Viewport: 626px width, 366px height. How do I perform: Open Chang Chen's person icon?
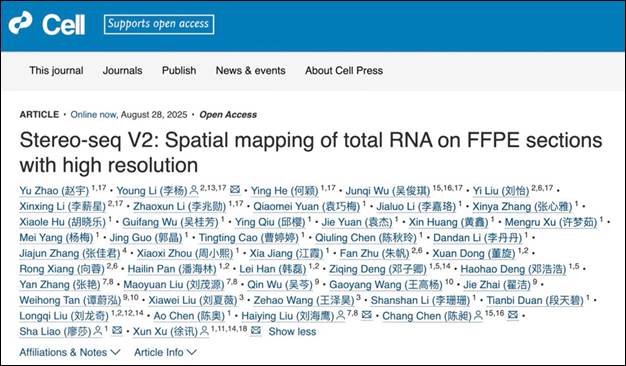478,316
